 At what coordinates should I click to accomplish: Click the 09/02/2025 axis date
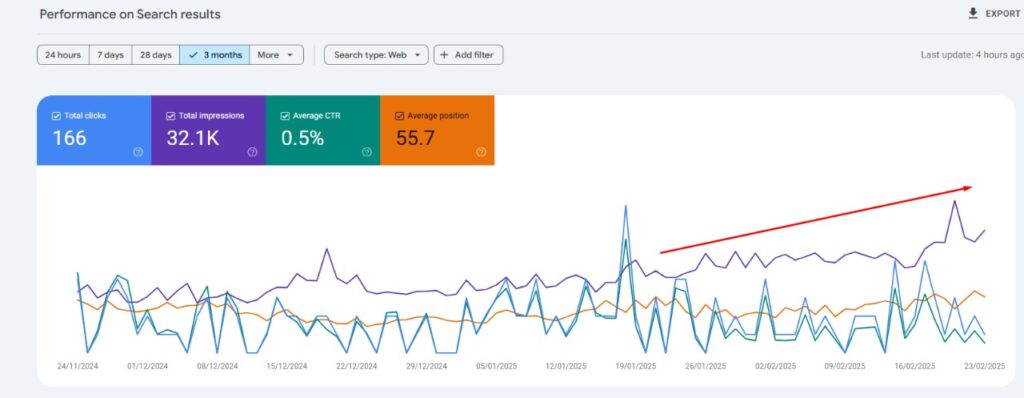[845, 366]
